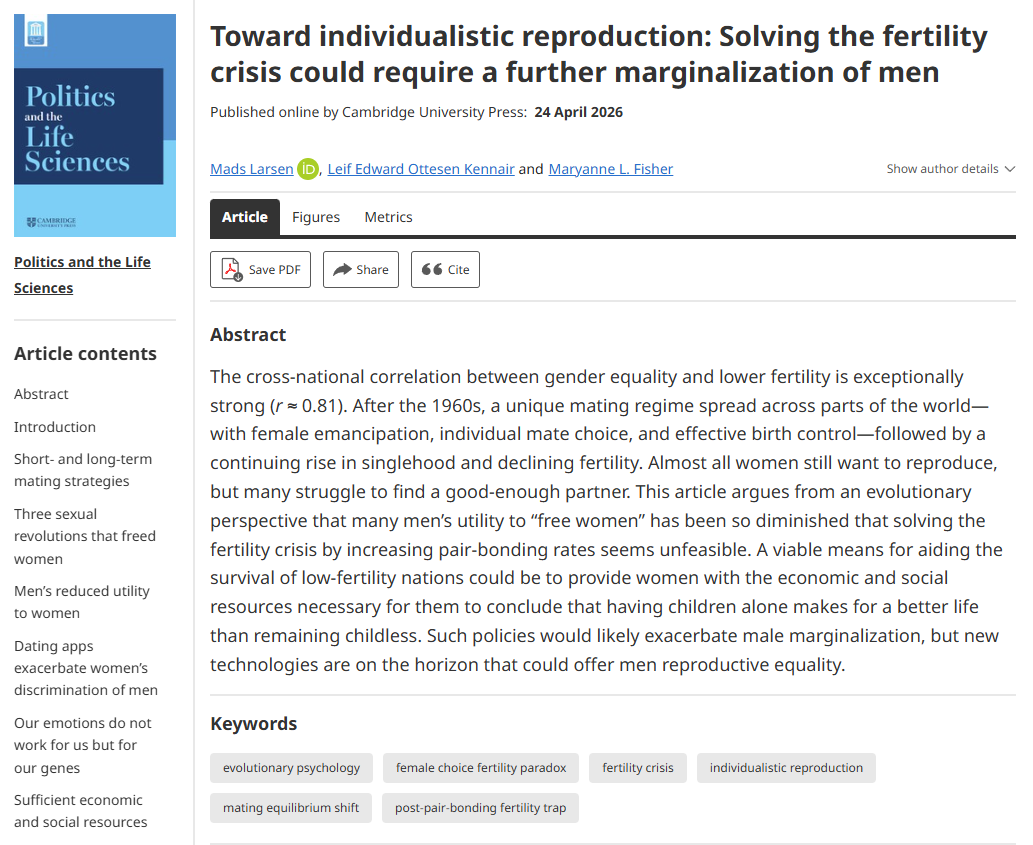1033x845 pixels.
Task: Open the Politics and the Life Sciences journal link
Action: [82, 275]
